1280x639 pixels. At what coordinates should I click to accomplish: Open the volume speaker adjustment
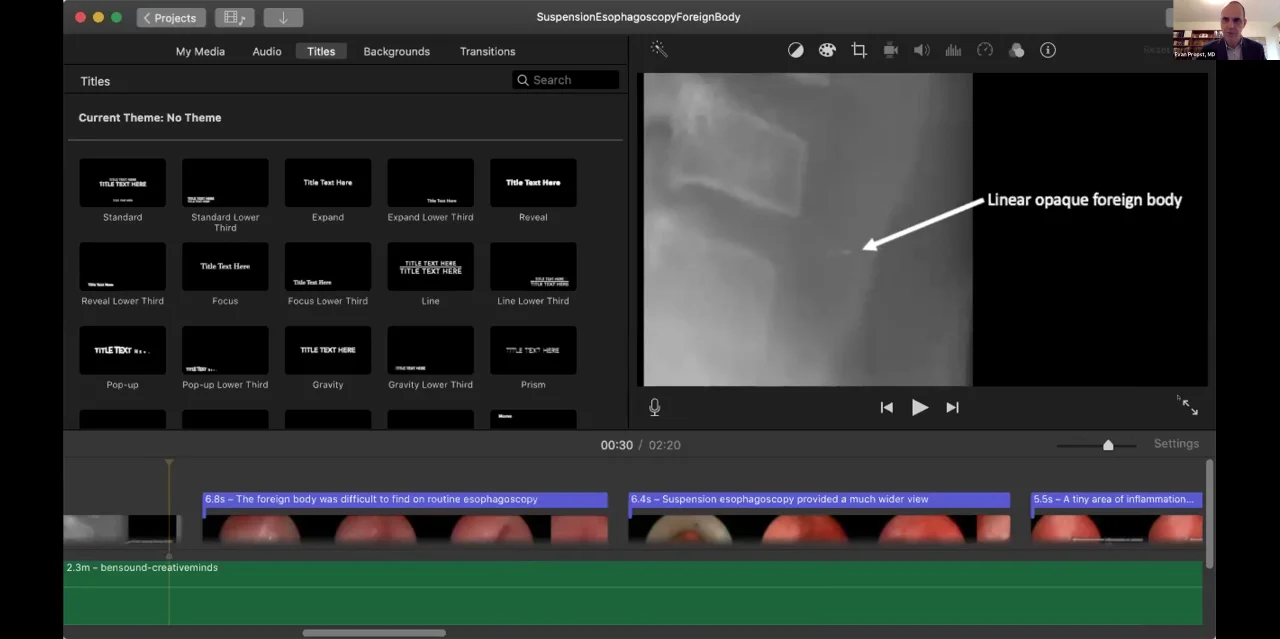pos(922,50)
